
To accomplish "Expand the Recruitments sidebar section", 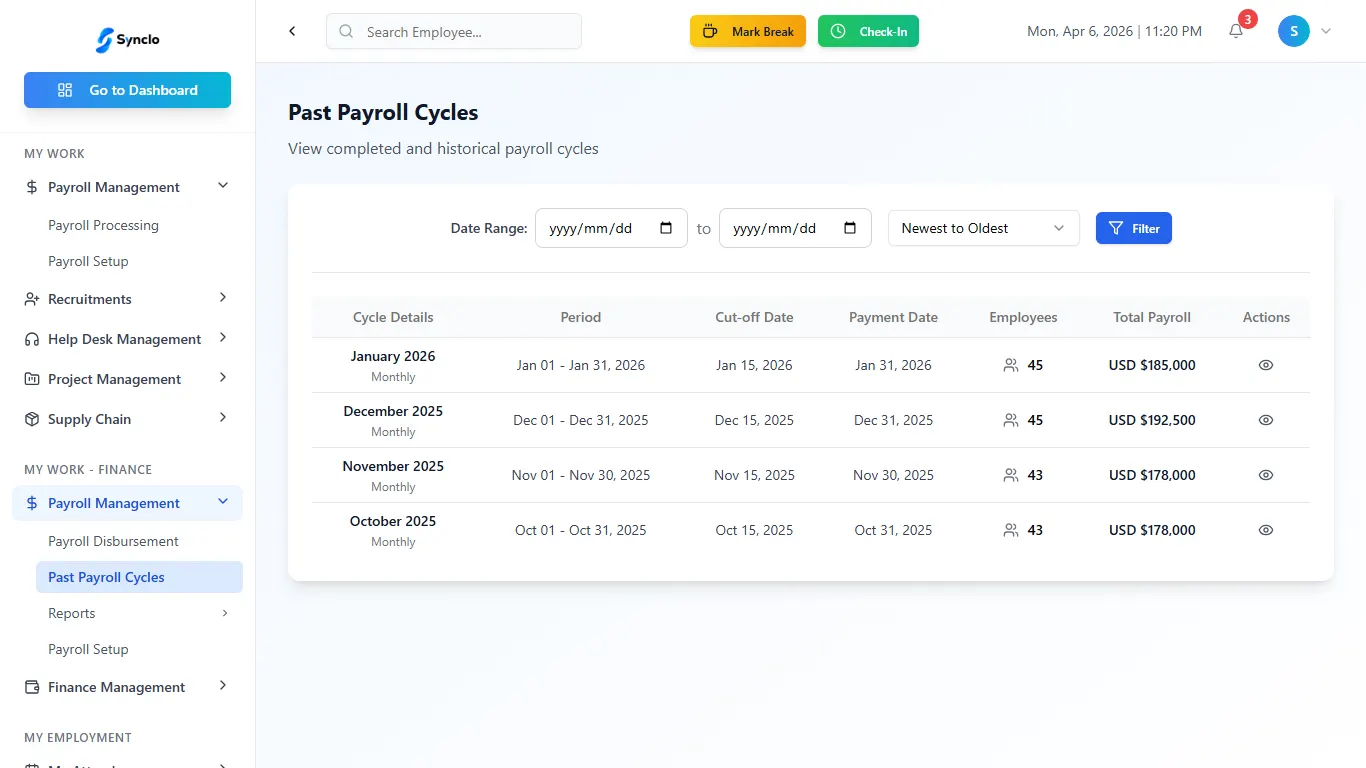I will (127, 299).
